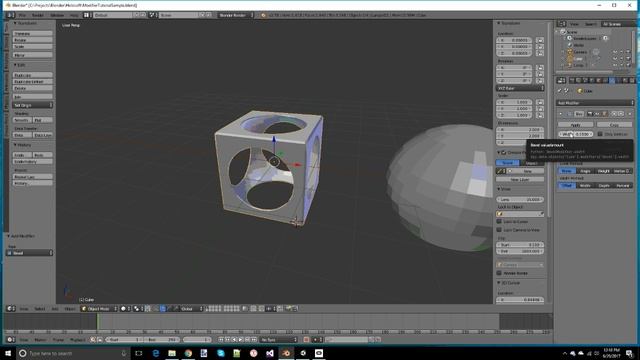Open the Set Origin dropdown
The width and height of the screenshot is (640, 360).
pyautogui.click(x=33, y=105)
